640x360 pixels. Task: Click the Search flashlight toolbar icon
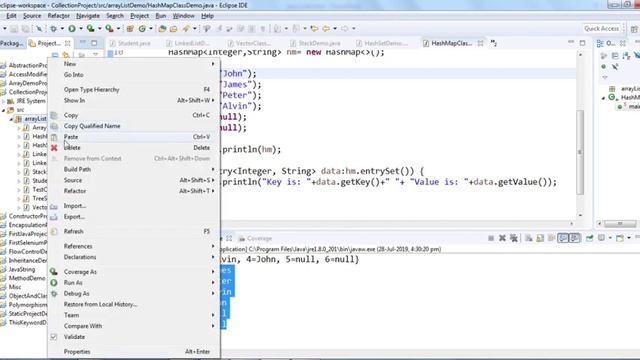click(x=186, y=29)
